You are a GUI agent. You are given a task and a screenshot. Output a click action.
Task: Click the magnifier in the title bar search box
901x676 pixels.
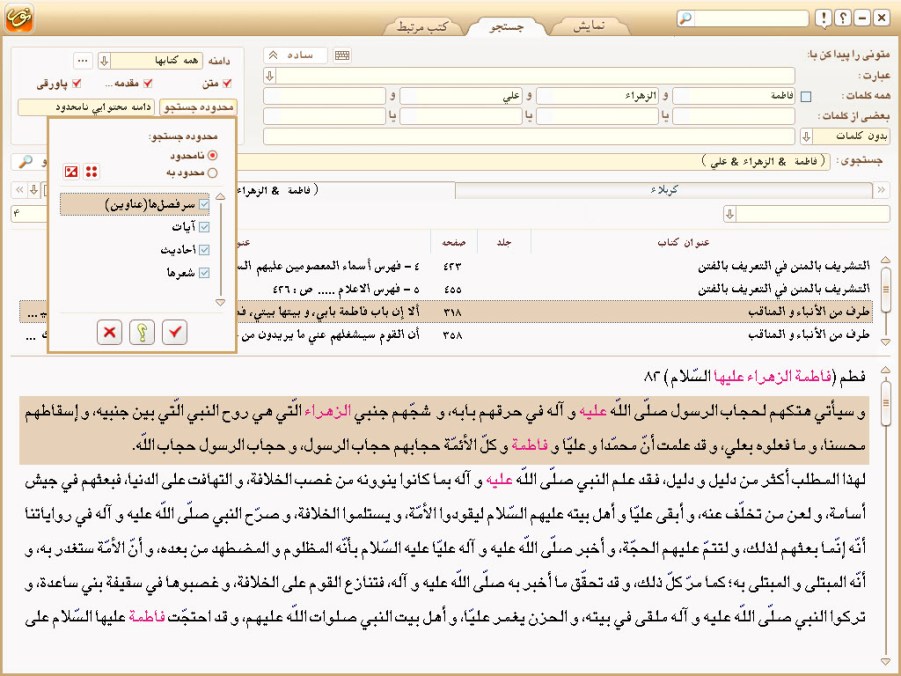pos(686,18)
